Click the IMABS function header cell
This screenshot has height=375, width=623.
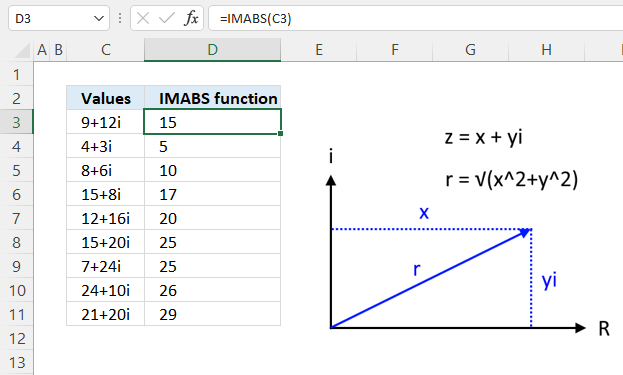pos(213,98)
